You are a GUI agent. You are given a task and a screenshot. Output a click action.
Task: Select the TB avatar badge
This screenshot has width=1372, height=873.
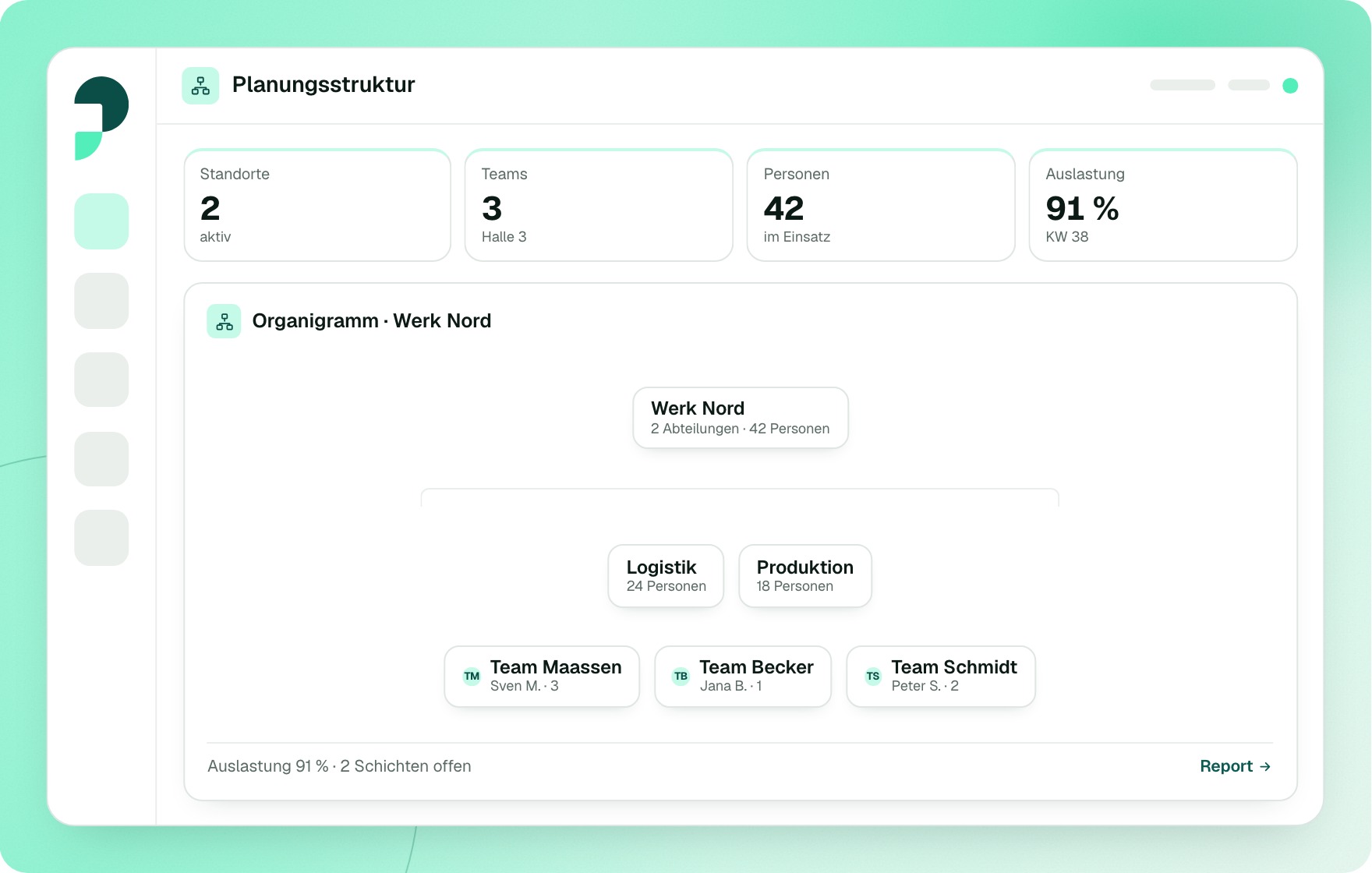pyautogui.click(x=681, y=677)
